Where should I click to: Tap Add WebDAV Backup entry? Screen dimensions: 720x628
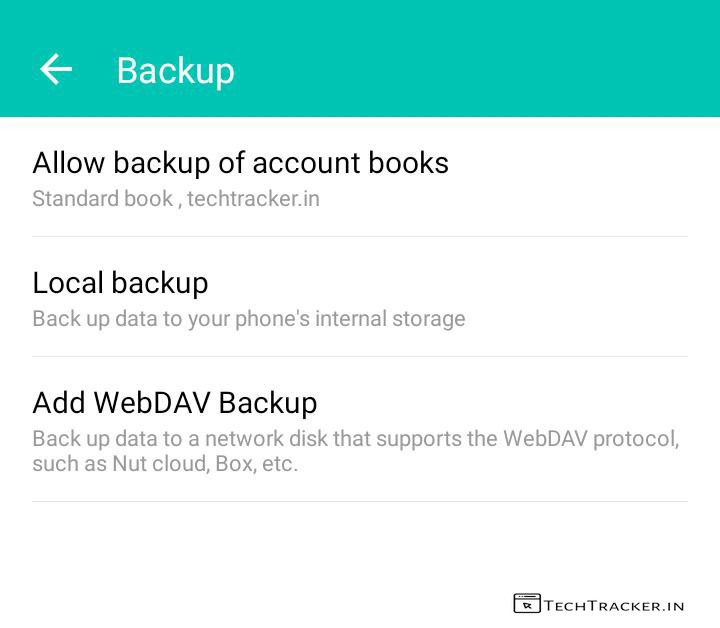pyautogui.click(x=175, y=403)
